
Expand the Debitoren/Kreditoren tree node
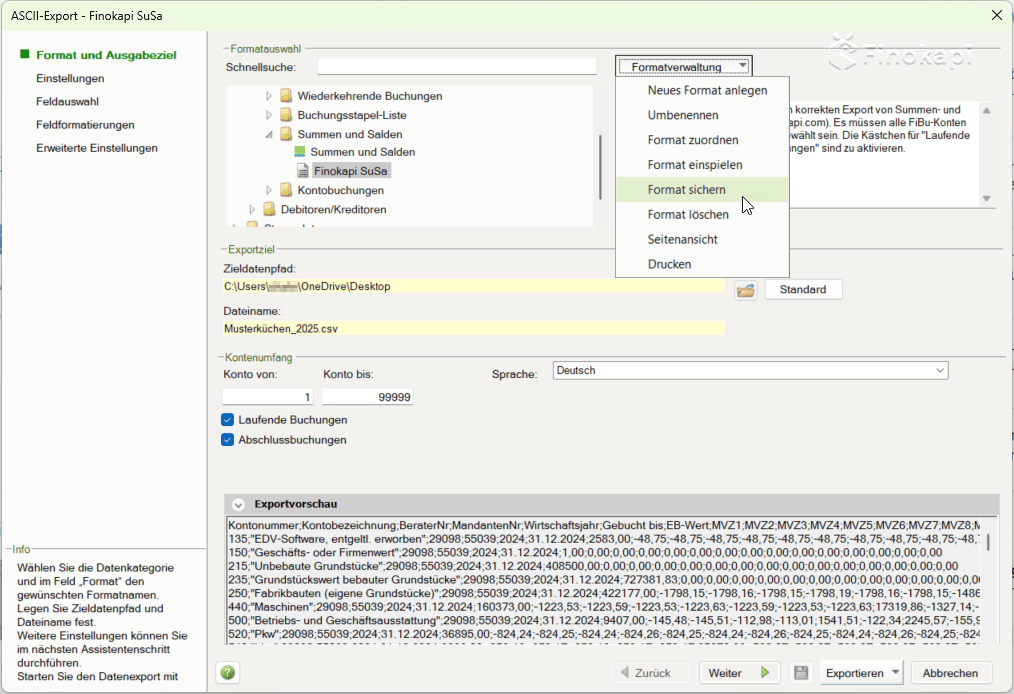pyautogui.click(x=252, y=210)
